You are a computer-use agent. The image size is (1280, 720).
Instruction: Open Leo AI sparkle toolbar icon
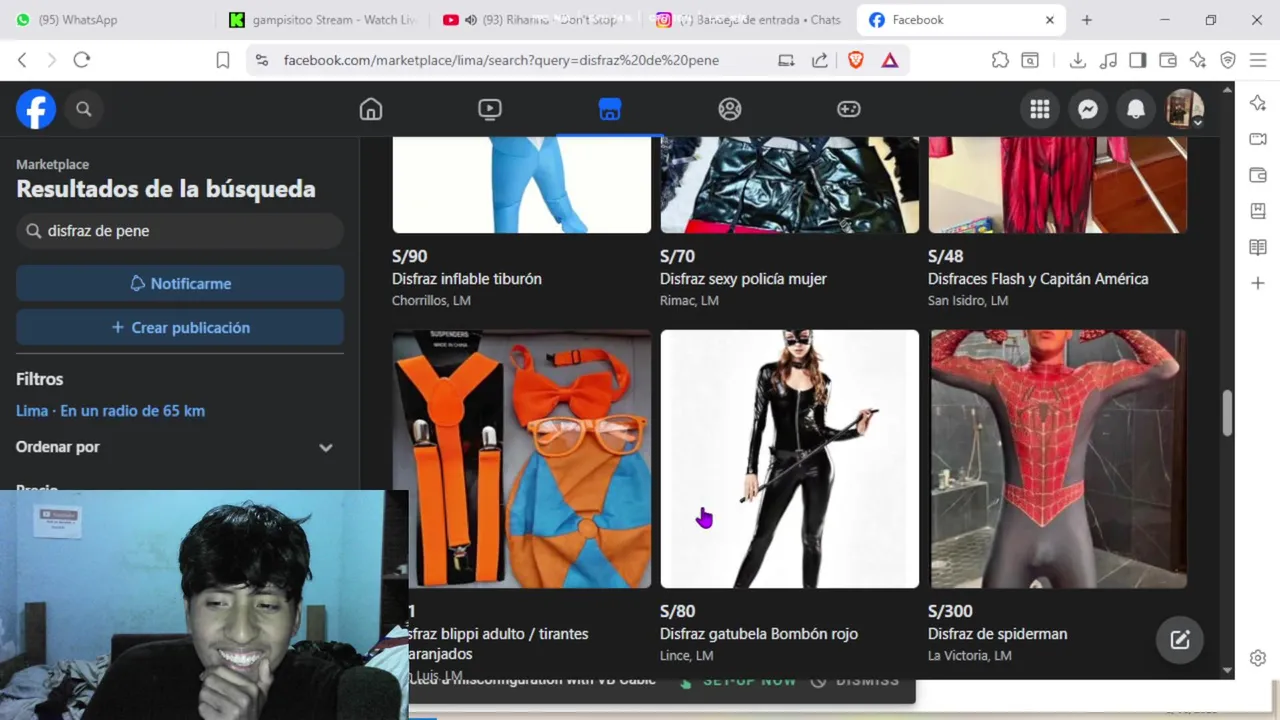coord(1198,60)
